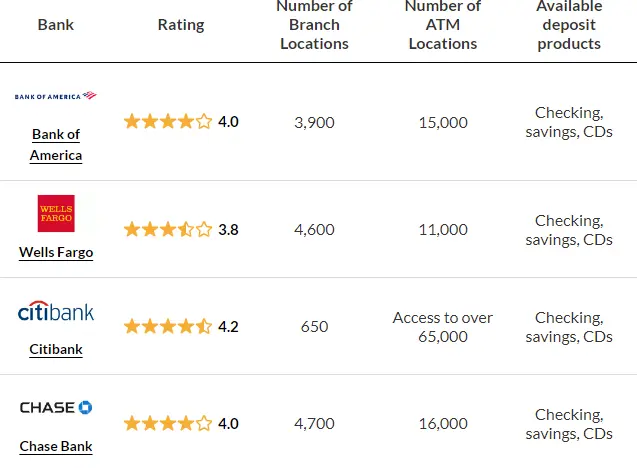
Task: Open the Wells Fargo link
Action: [x=56, y=252]
